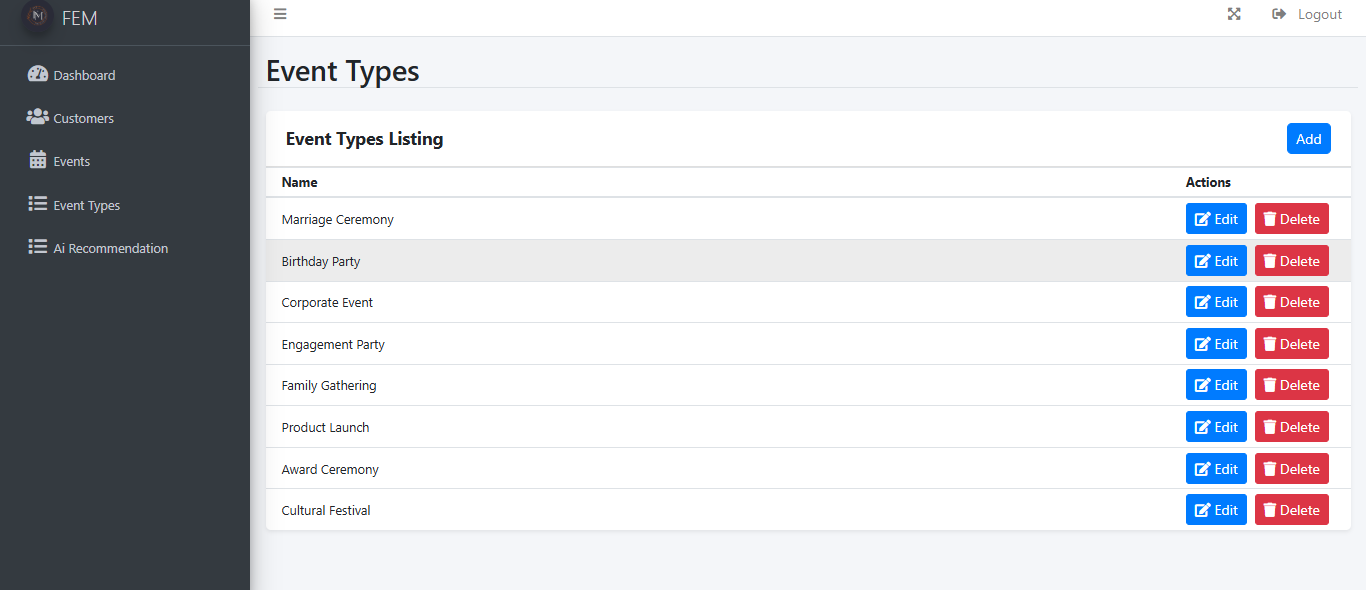Click the Customers people icon in sidebar
Image resolution: width=1366 pixels, height=590 pixels.
[38, 117]
